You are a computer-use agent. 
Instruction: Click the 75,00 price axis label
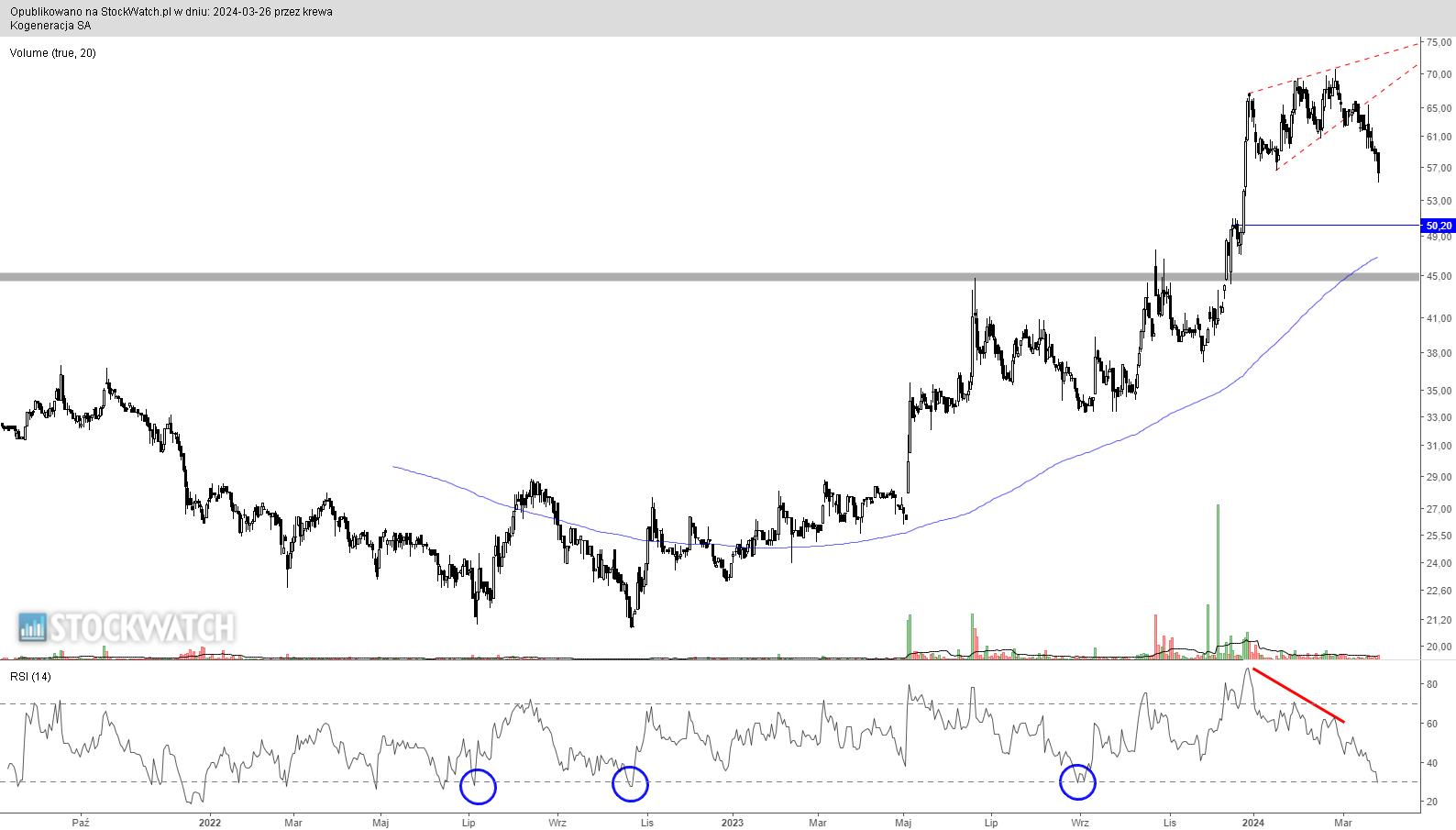click(x=1439, y=42)
